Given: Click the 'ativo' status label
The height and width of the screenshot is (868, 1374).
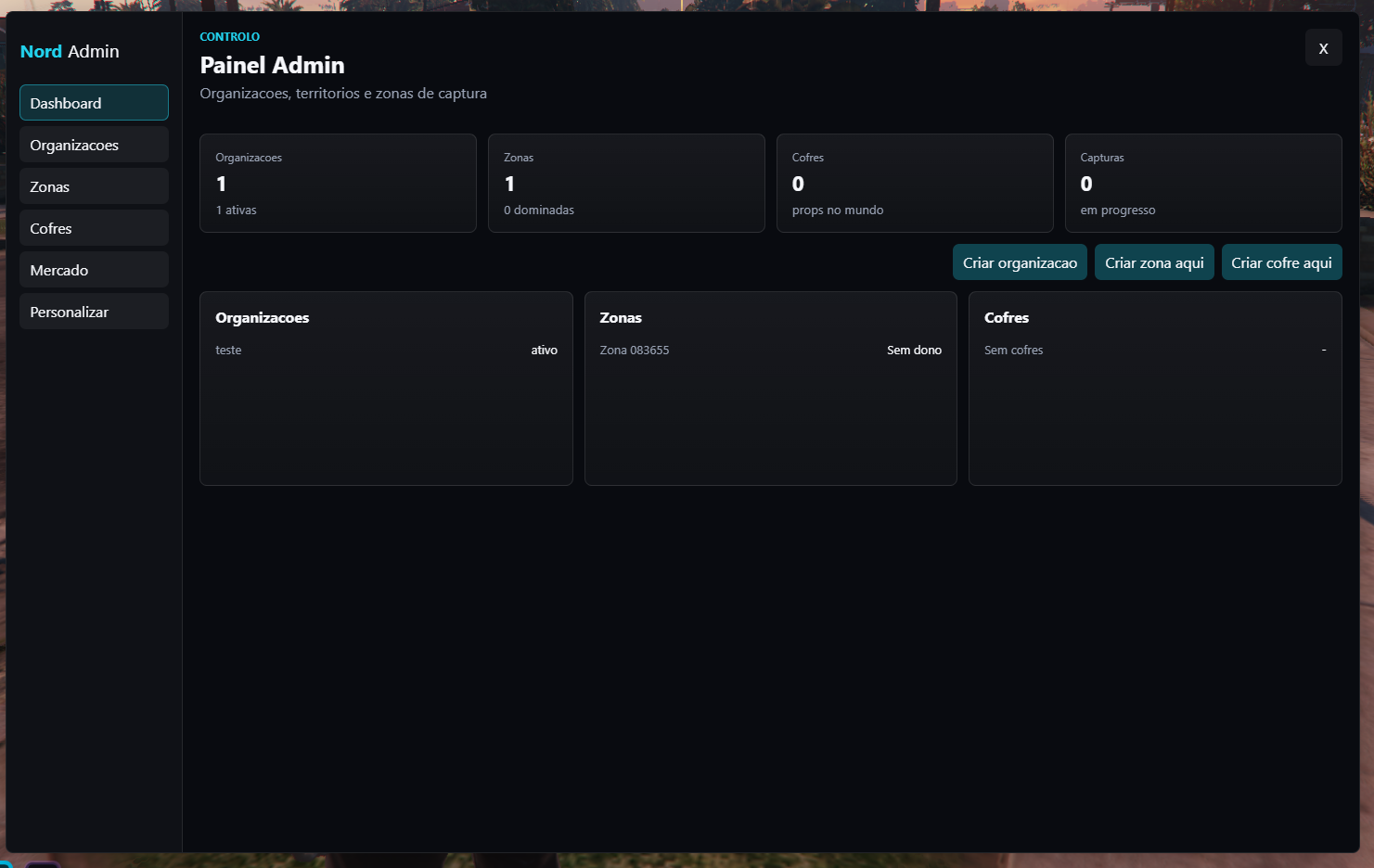Looking at the screenshot, I should pyautogui.click(x=545, y=350).
